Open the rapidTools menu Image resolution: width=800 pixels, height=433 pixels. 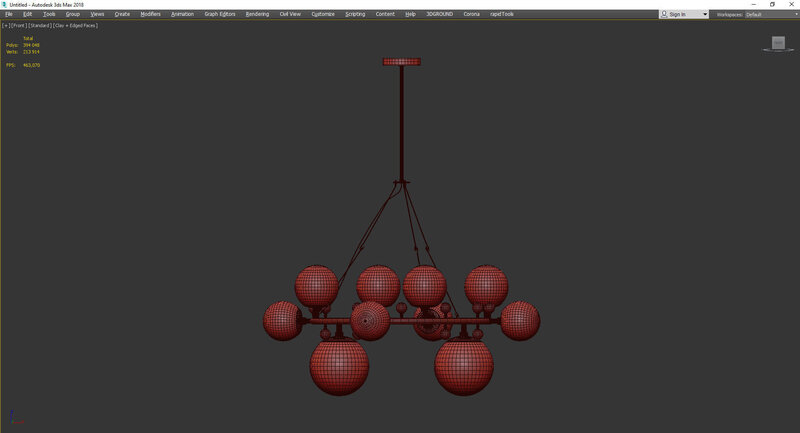tap(502, 14)
